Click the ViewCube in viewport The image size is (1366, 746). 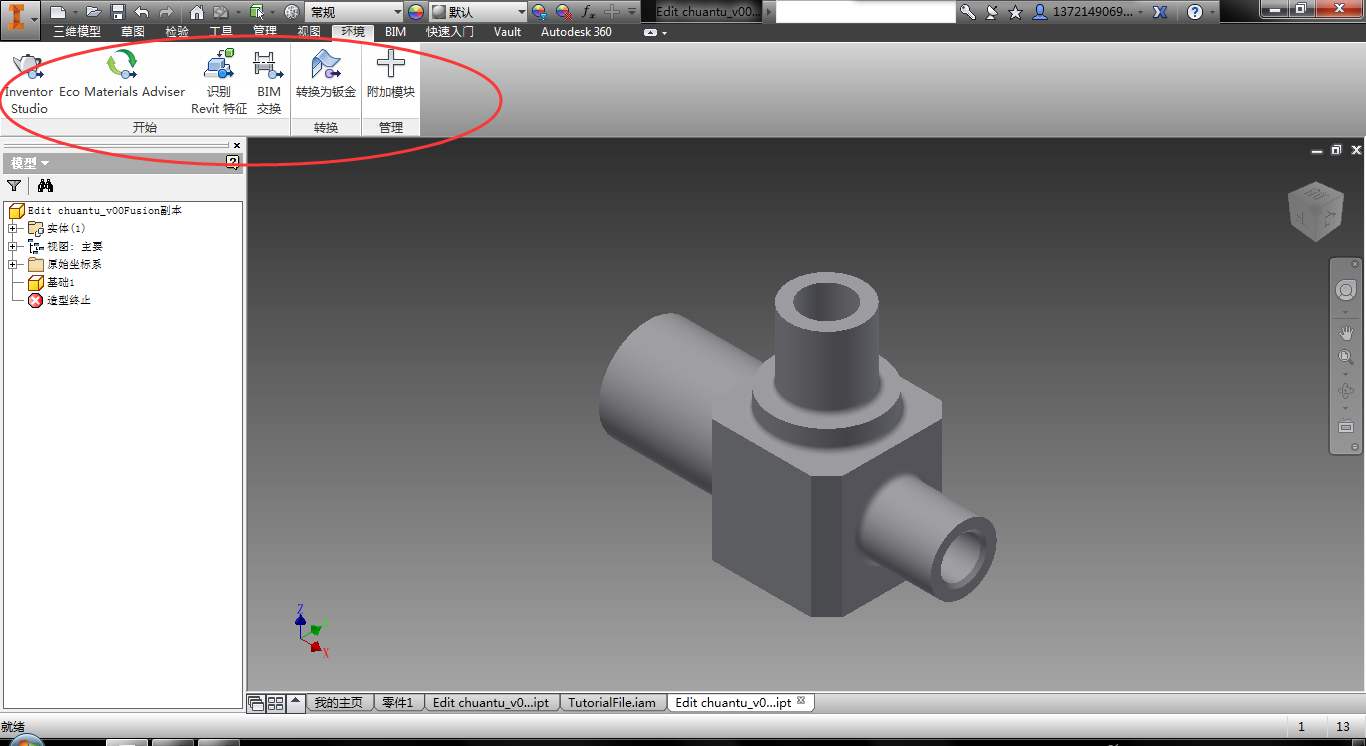[1315, 211]
